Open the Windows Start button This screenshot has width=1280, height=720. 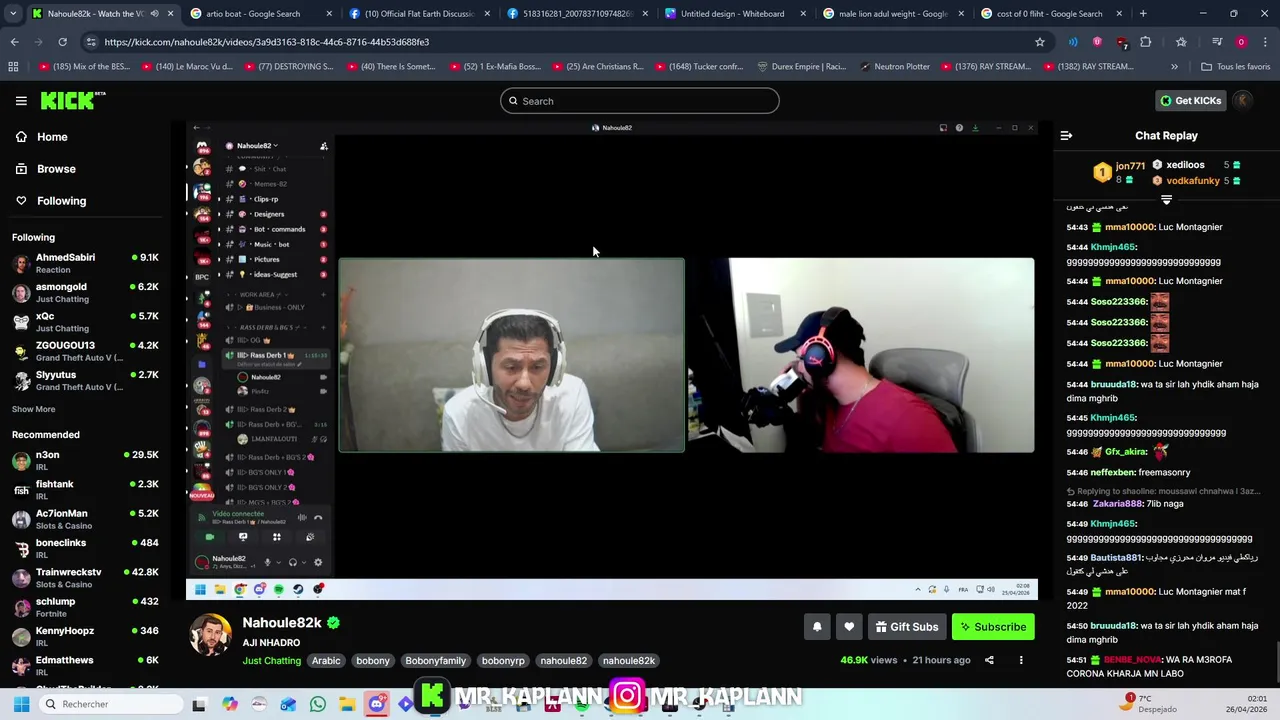point(21,704)
